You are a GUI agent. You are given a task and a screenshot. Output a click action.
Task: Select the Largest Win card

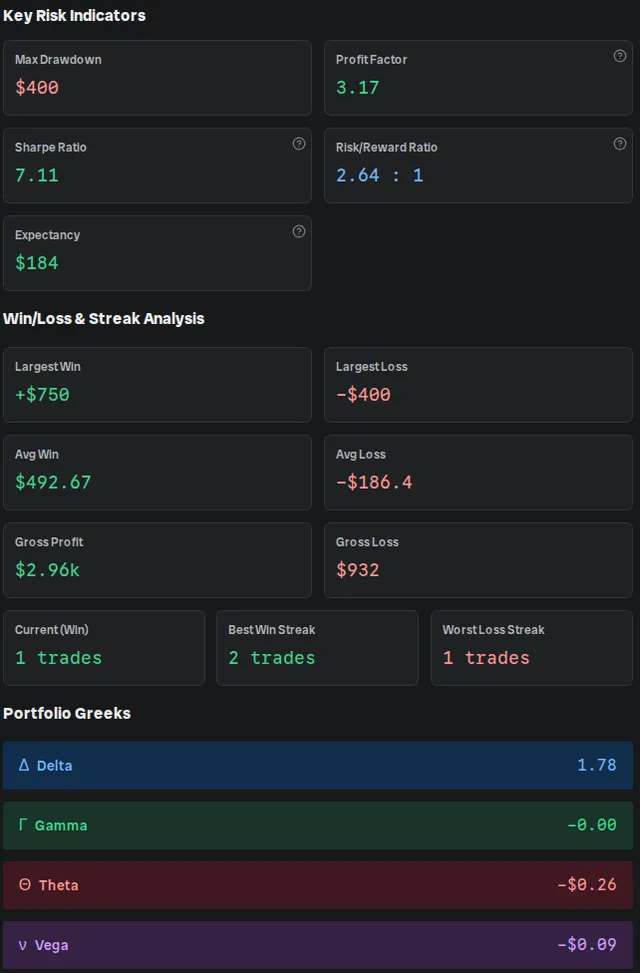pyautogui.click(x=157, y=385)
